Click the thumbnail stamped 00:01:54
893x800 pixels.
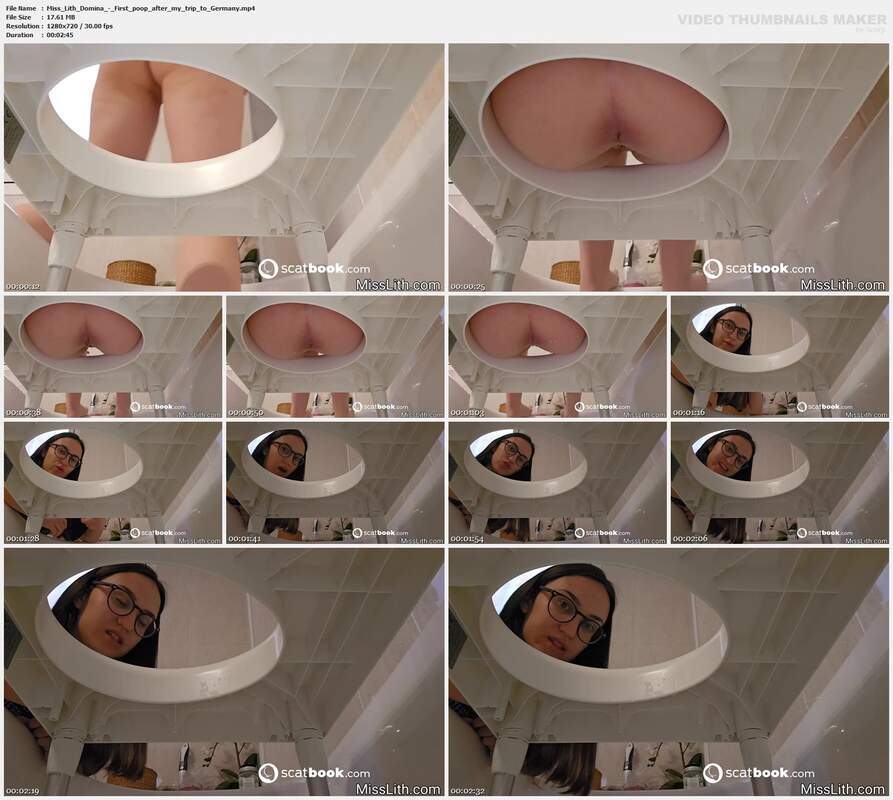558,483
